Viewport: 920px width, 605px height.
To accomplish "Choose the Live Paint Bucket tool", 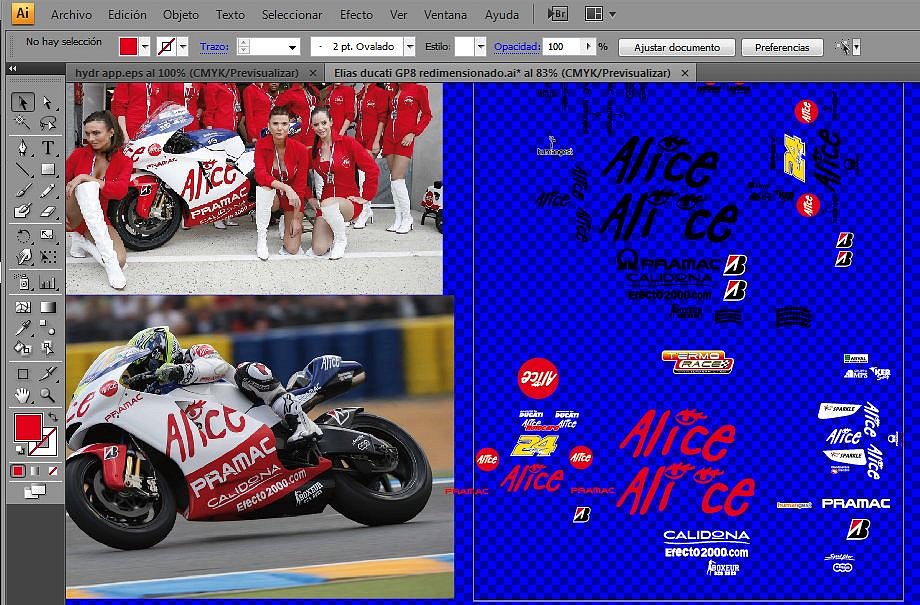I will [x=22, y=348].
